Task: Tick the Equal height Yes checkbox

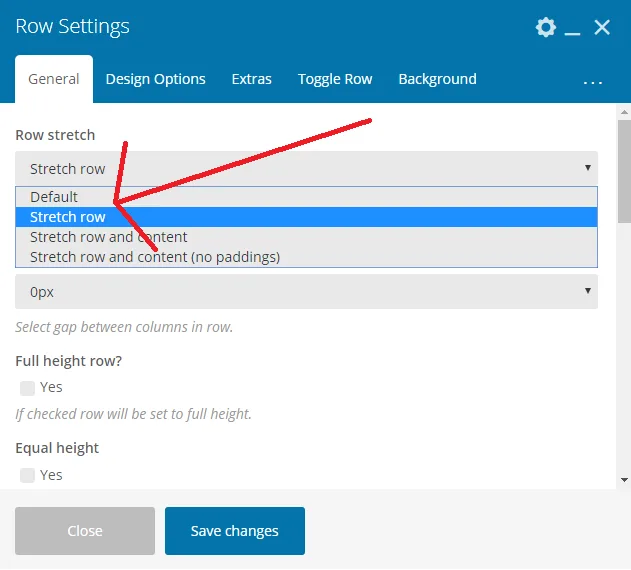Action: pyautogui.click(x=27, y=475)
